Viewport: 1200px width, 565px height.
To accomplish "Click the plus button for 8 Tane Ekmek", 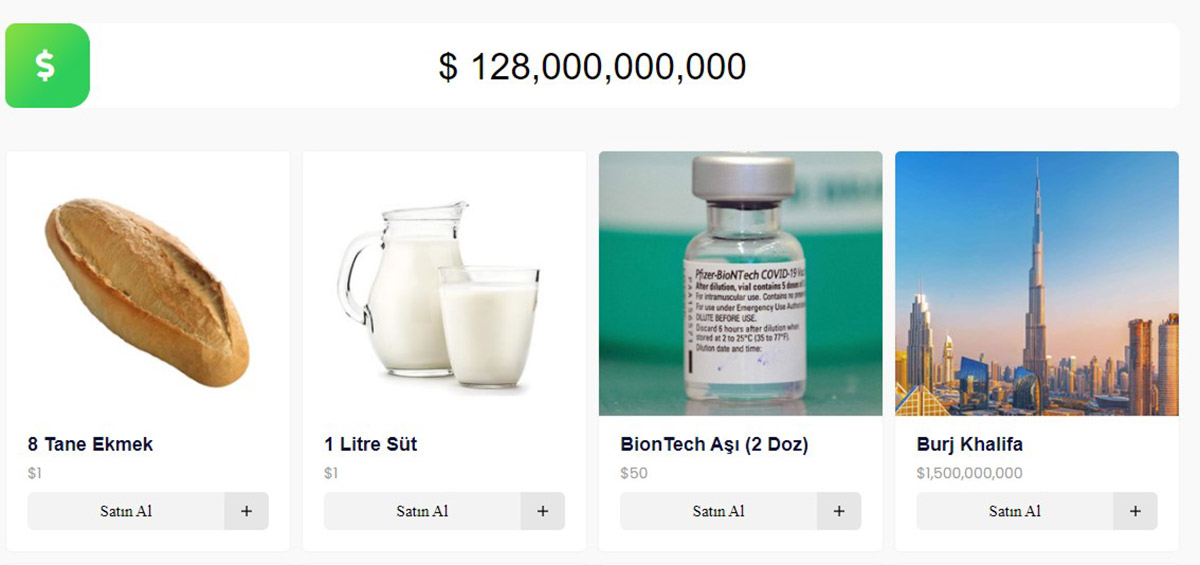I will [246, 511].
